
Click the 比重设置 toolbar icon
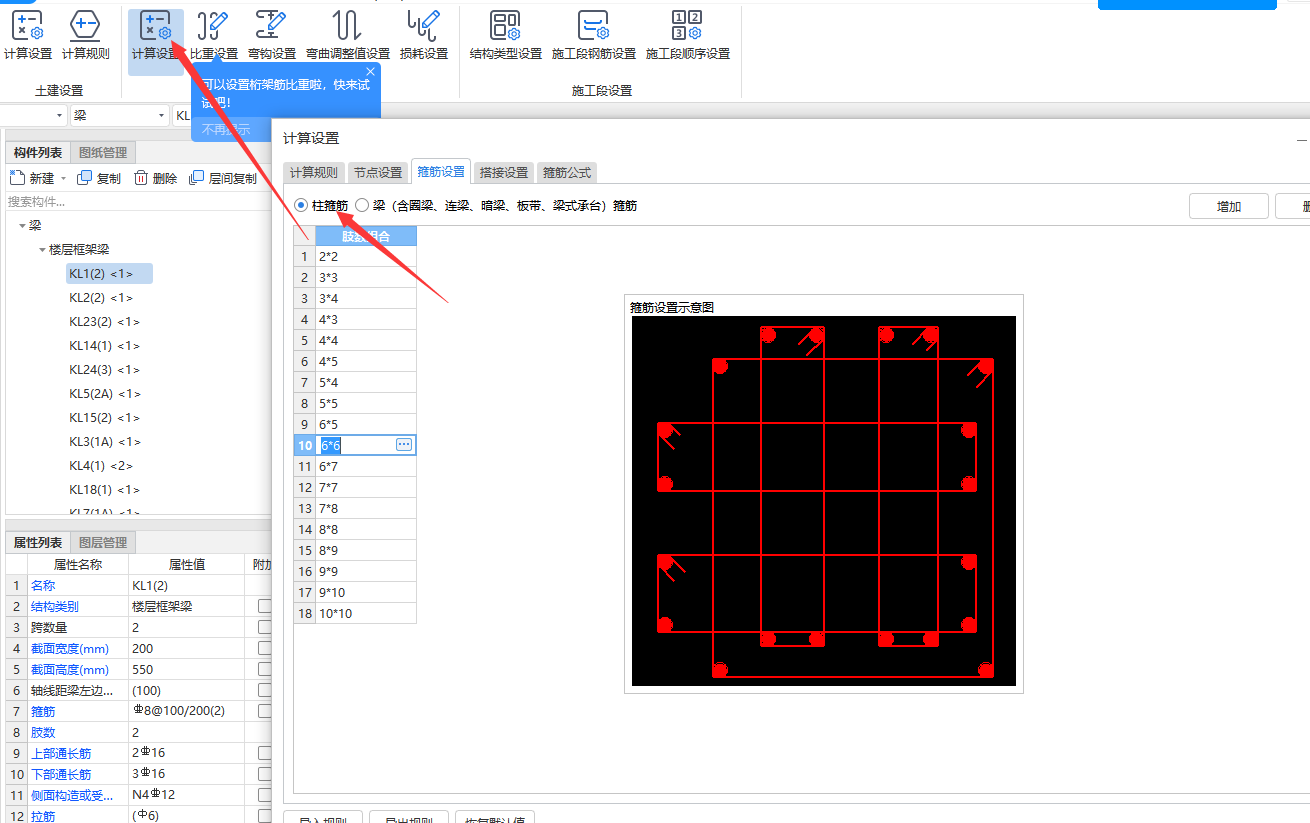point(213,35)
